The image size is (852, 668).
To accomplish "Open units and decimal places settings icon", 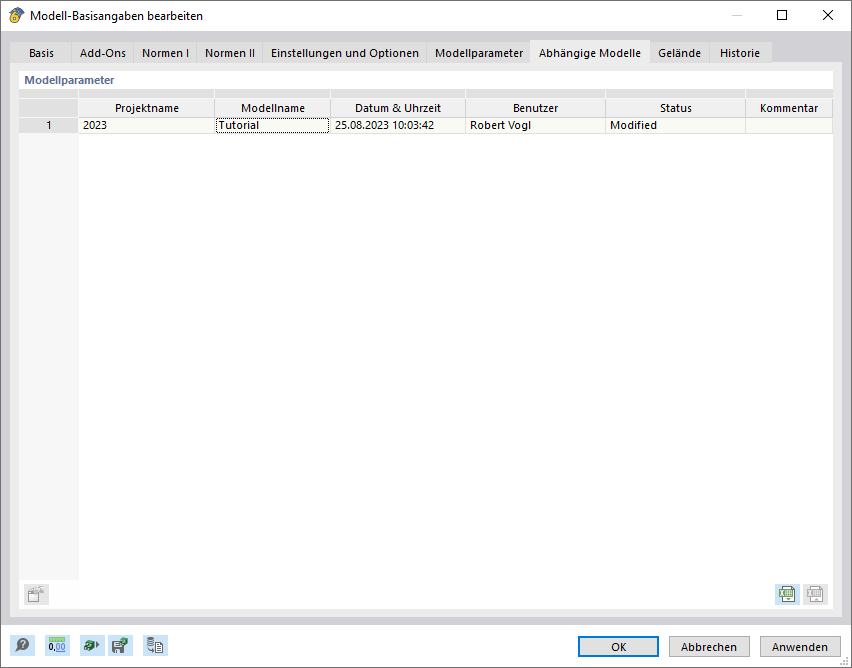I will [57, 645].
